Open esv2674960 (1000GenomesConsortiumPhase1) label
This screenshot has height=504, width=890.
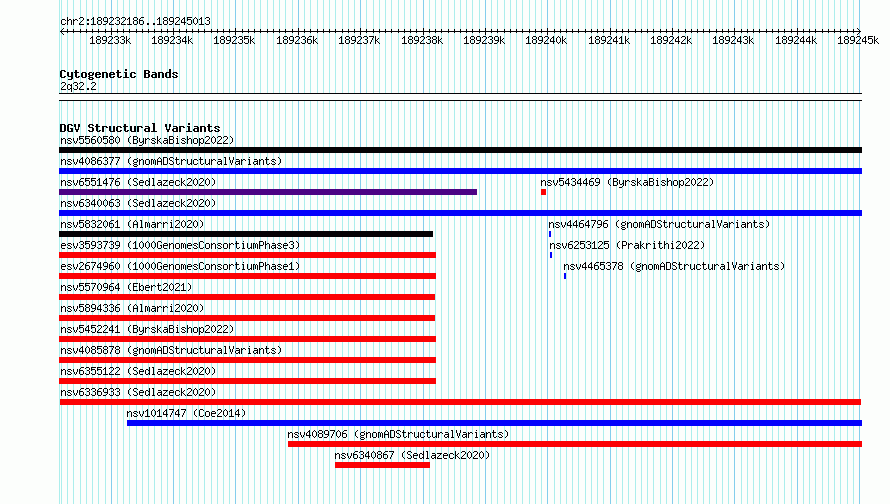(x=180, y=266)
